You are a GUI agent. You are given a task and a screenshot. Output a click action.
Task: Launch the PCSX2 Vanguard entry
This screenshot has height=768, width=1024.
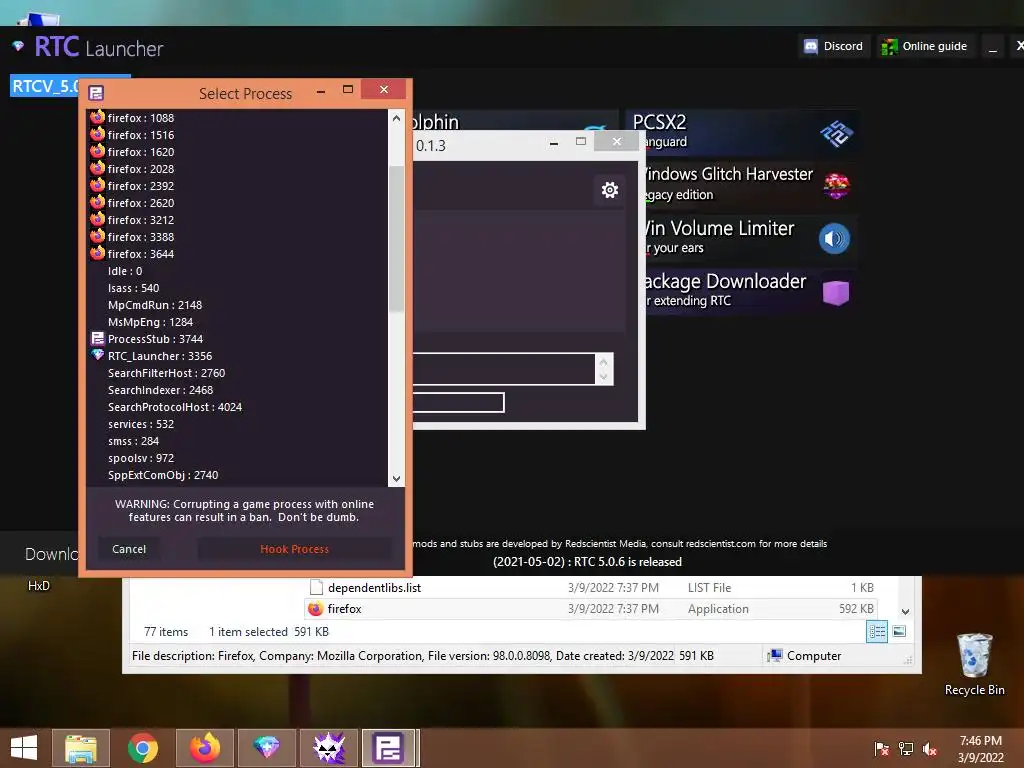coord(742,133)
